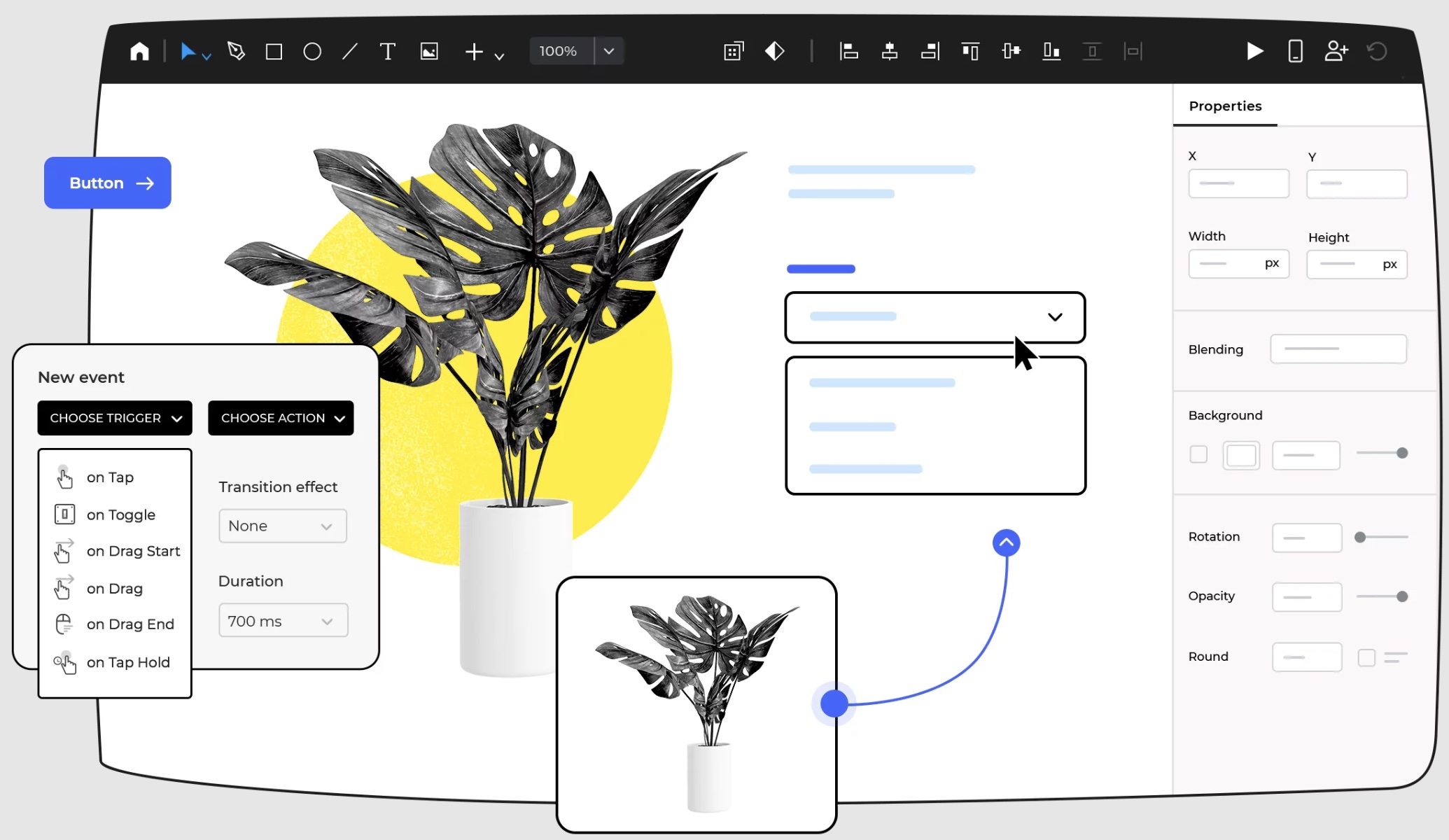
Task: Select the Home/canvas tool
Action: [x=138, y=50]
